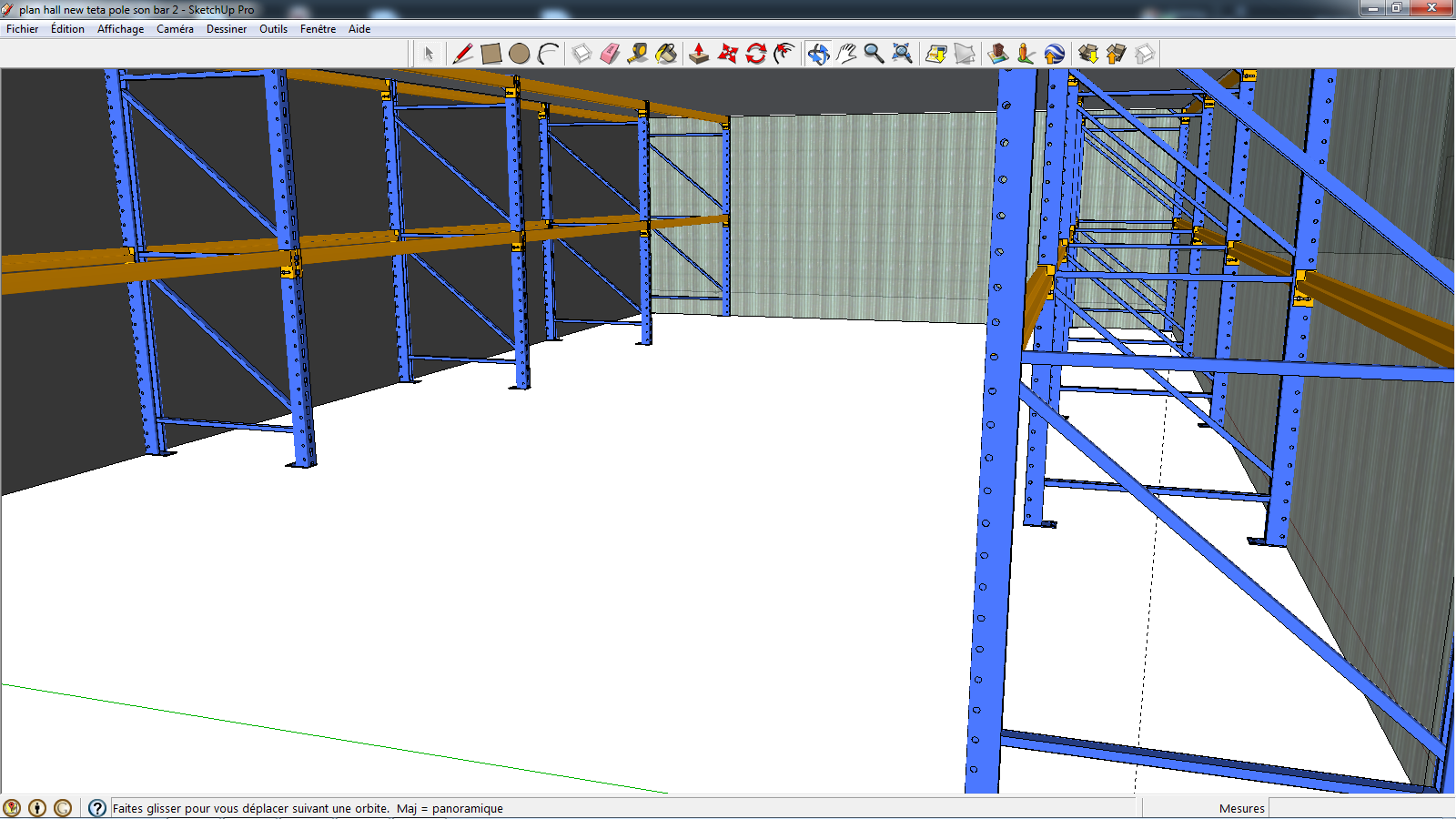This screenshot has height=819, width=1456.
Task: Click the Pan hand tool
Action: coord(846,54)
